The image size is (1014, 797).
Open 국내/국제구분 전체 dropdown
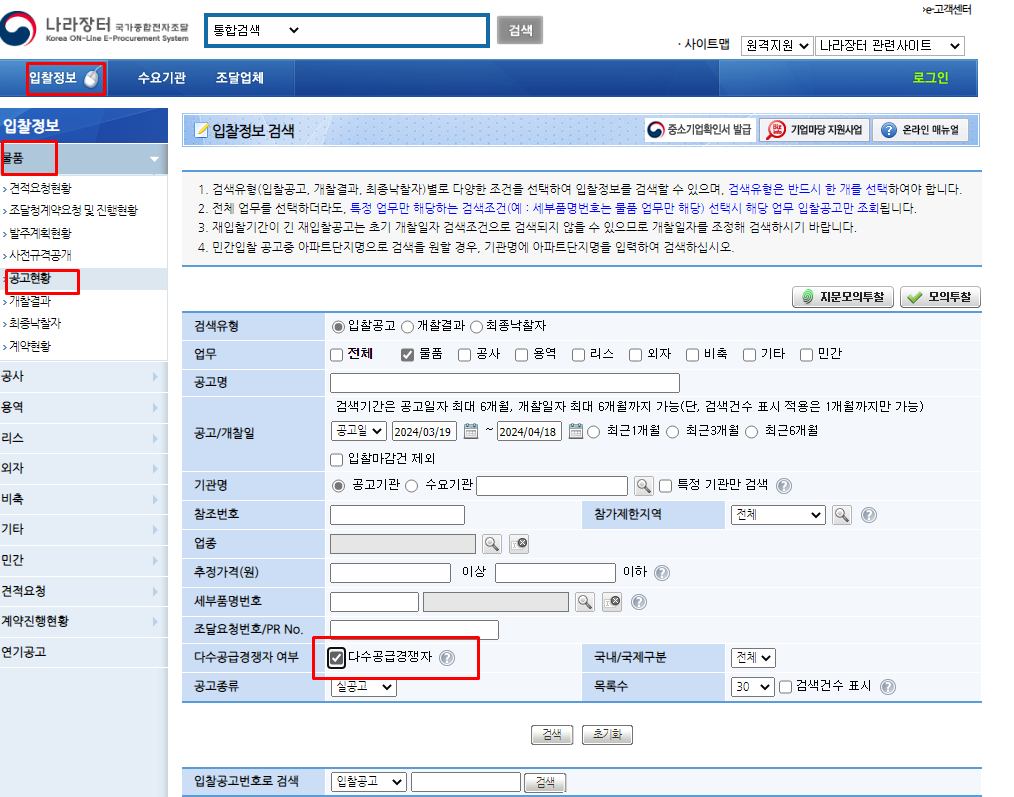pyautogui.click(x=753, y=658)
